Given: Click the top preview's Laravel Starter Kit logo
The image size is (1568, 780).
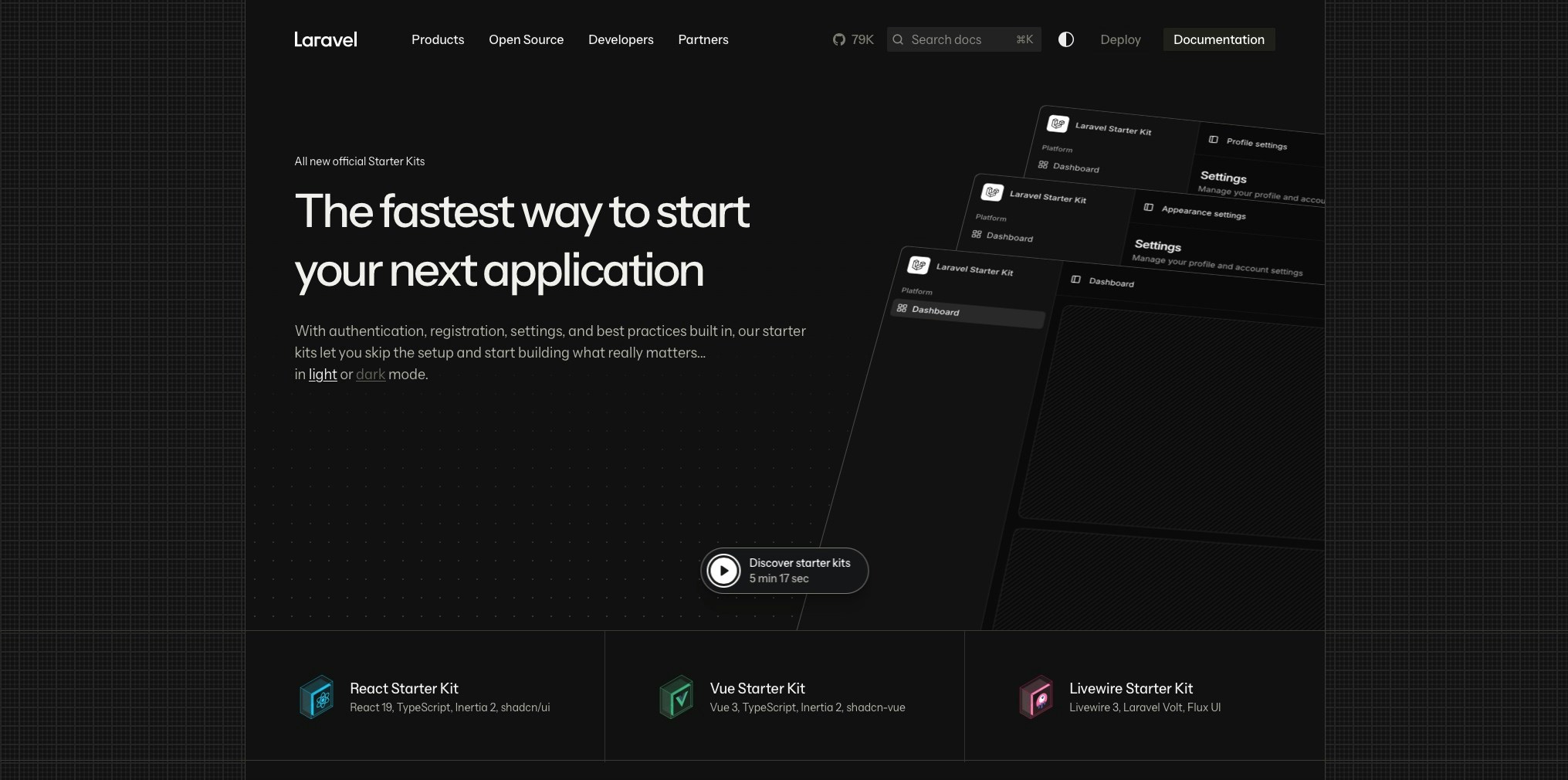Looking at the screenshot, I should 1058,124.
